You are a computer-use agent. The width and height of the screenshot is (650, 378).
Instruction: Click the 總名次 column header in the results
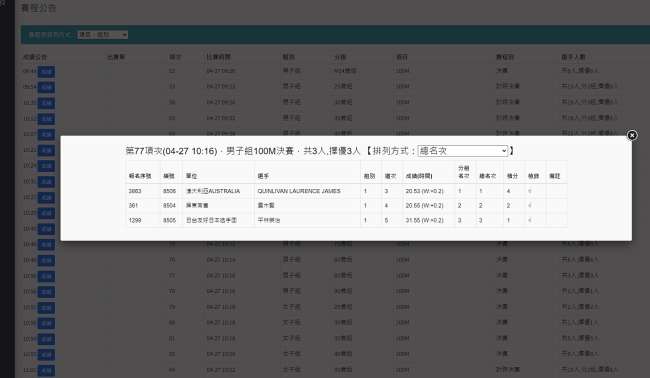tap(488, 176)
